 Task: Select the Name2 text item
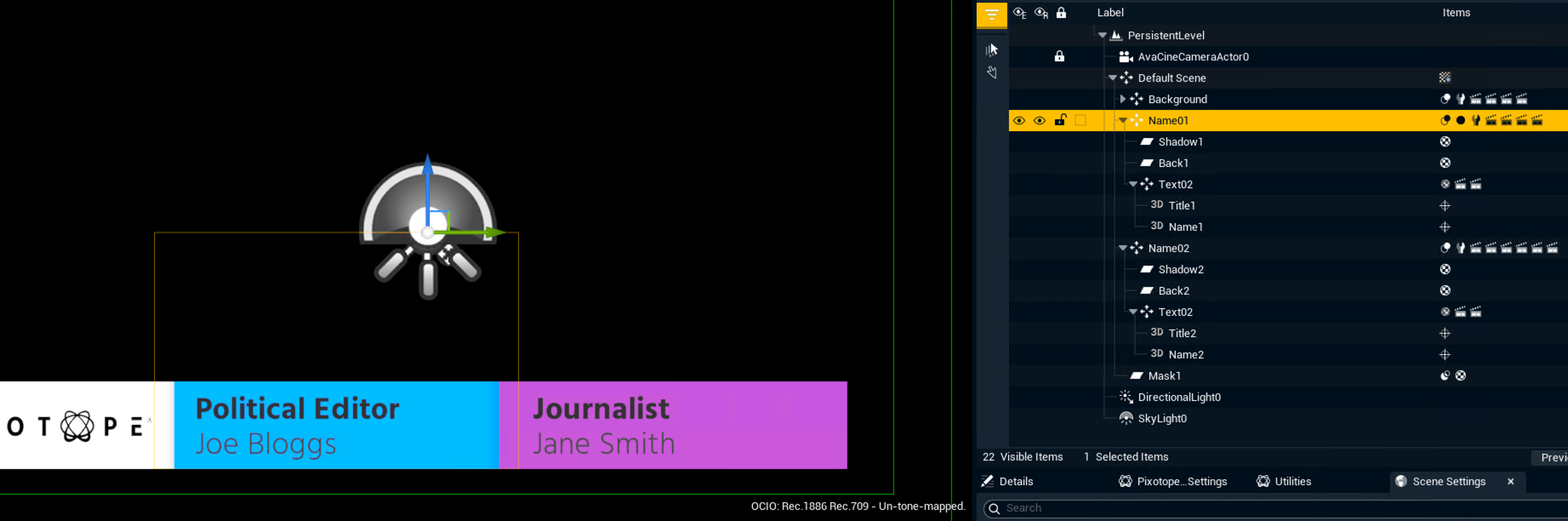1186,354
